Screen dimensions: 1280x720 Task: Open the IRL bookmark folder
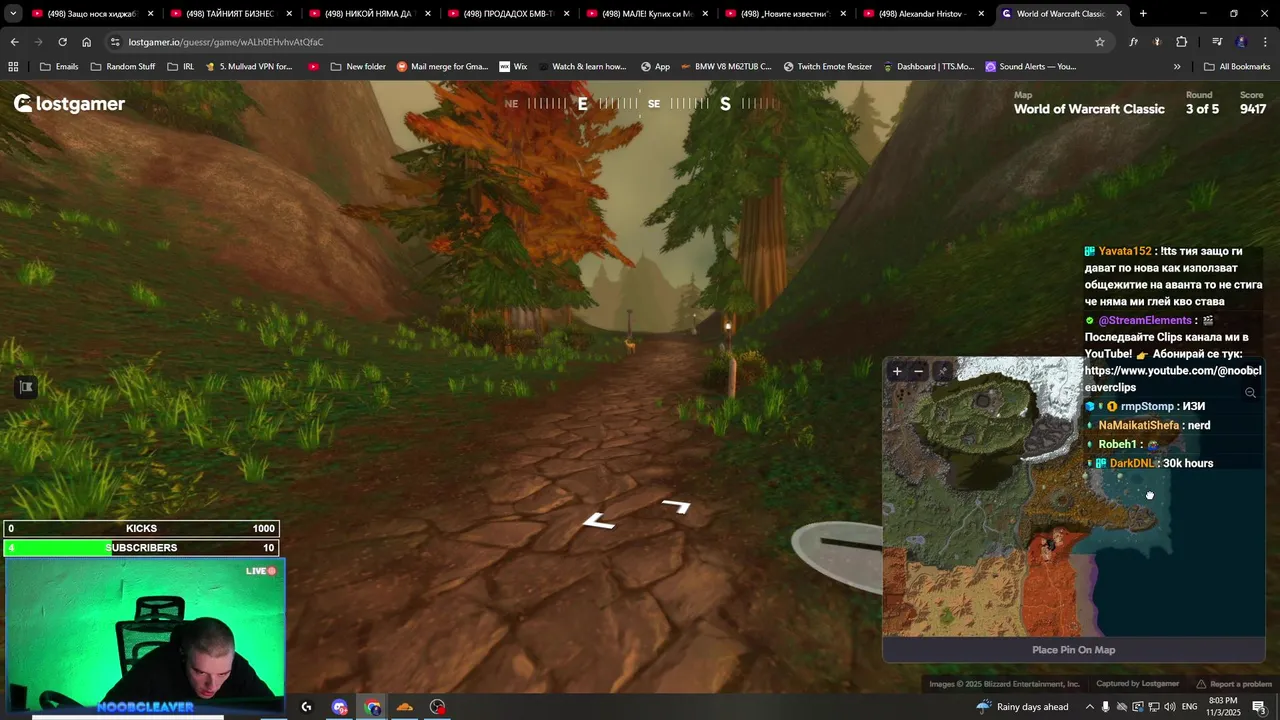click(x=180, y=66)
